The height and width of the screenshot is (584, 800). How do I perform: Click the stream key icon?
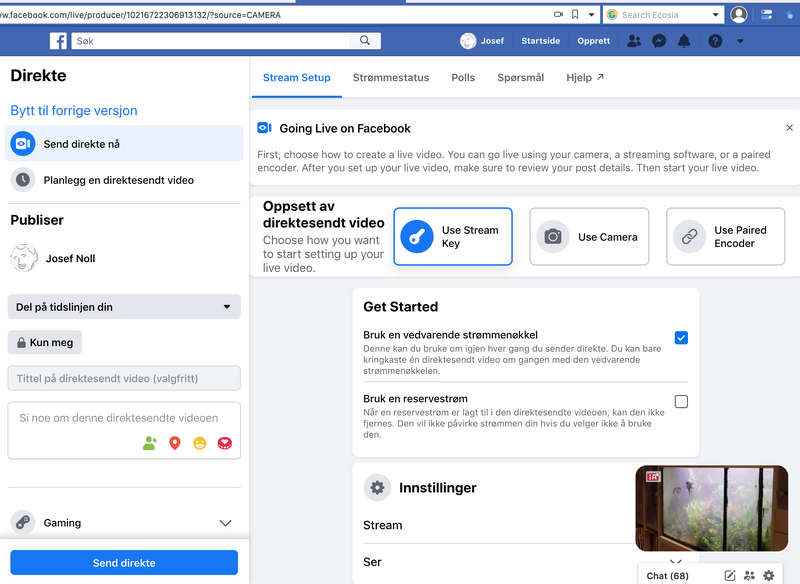click(x=417, y=237)
